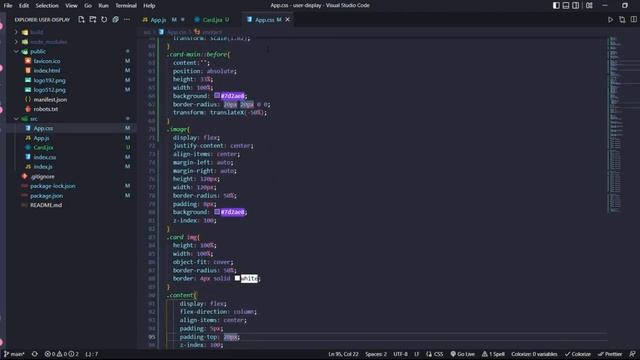This screenshot has width=640, height=360.
Task: Close the App.css tab
Action: click(x=287, y=20)
